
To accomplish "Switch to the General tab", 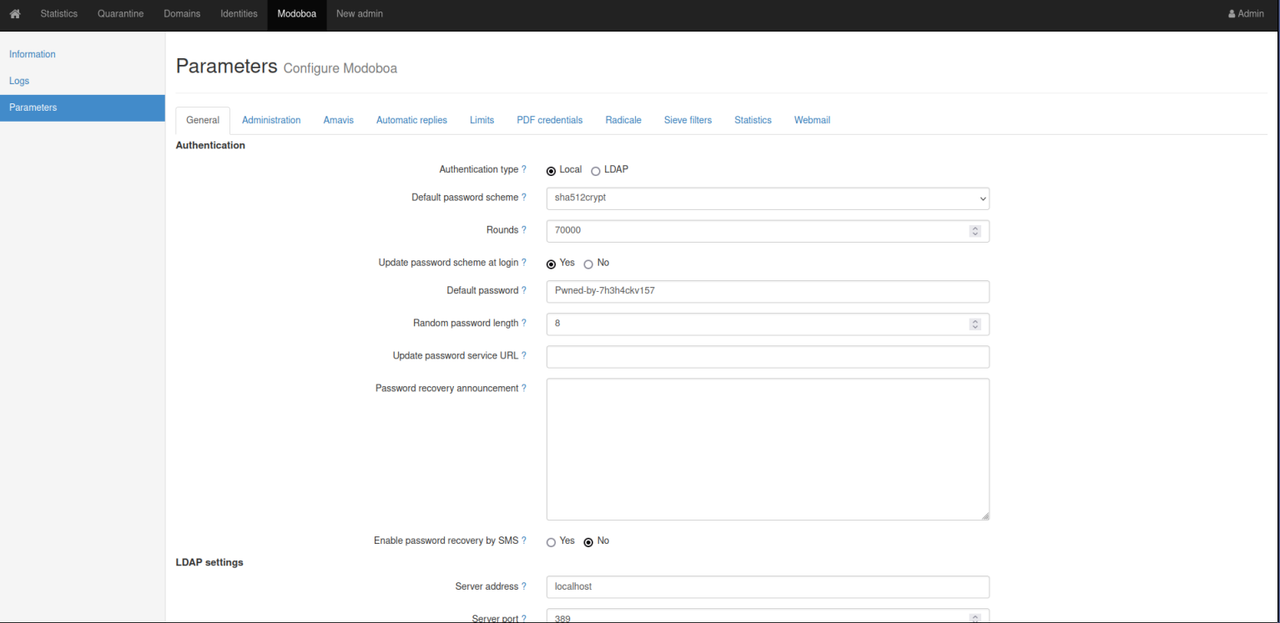I will pyautogui.click(x=203, y=120).
